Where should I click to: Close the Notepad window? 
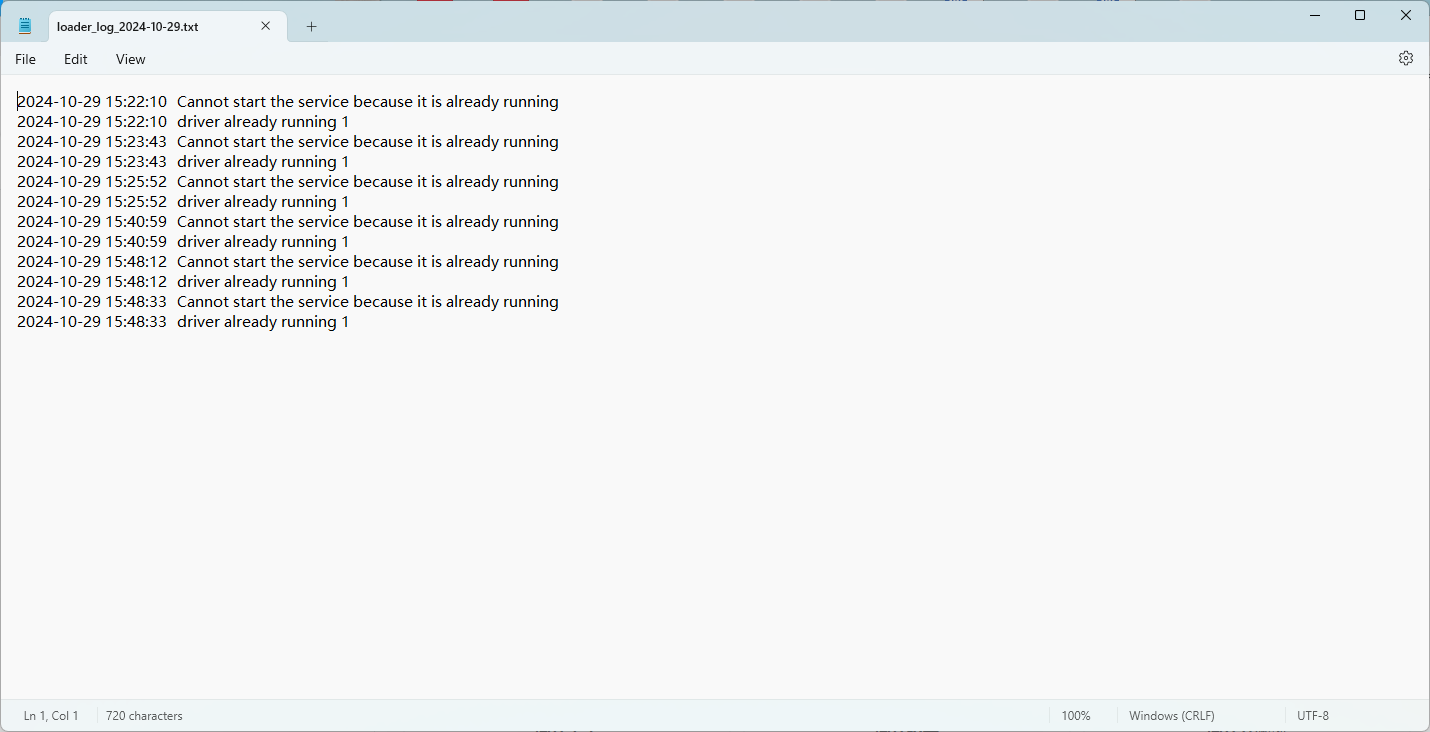point(1406,15)
